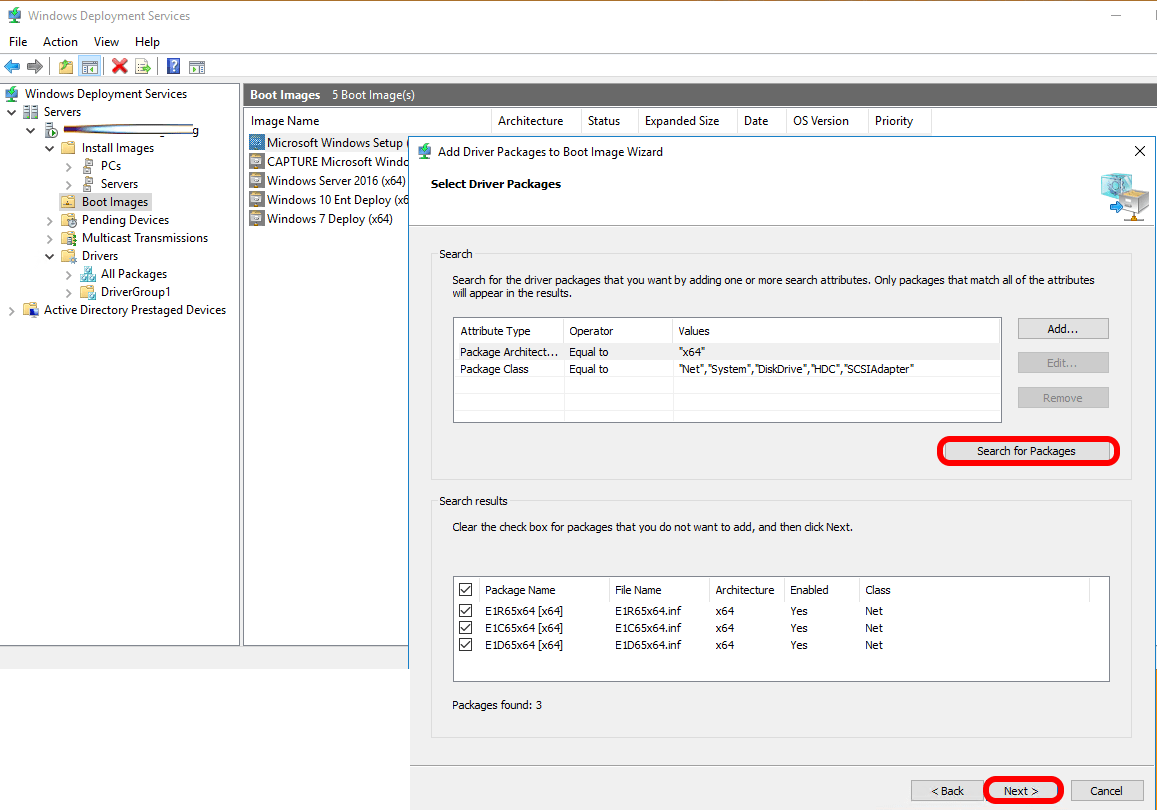Screen dimensions: 1157x810
Task: Click the Search for Packages button
Action: tap(1027, 451)
